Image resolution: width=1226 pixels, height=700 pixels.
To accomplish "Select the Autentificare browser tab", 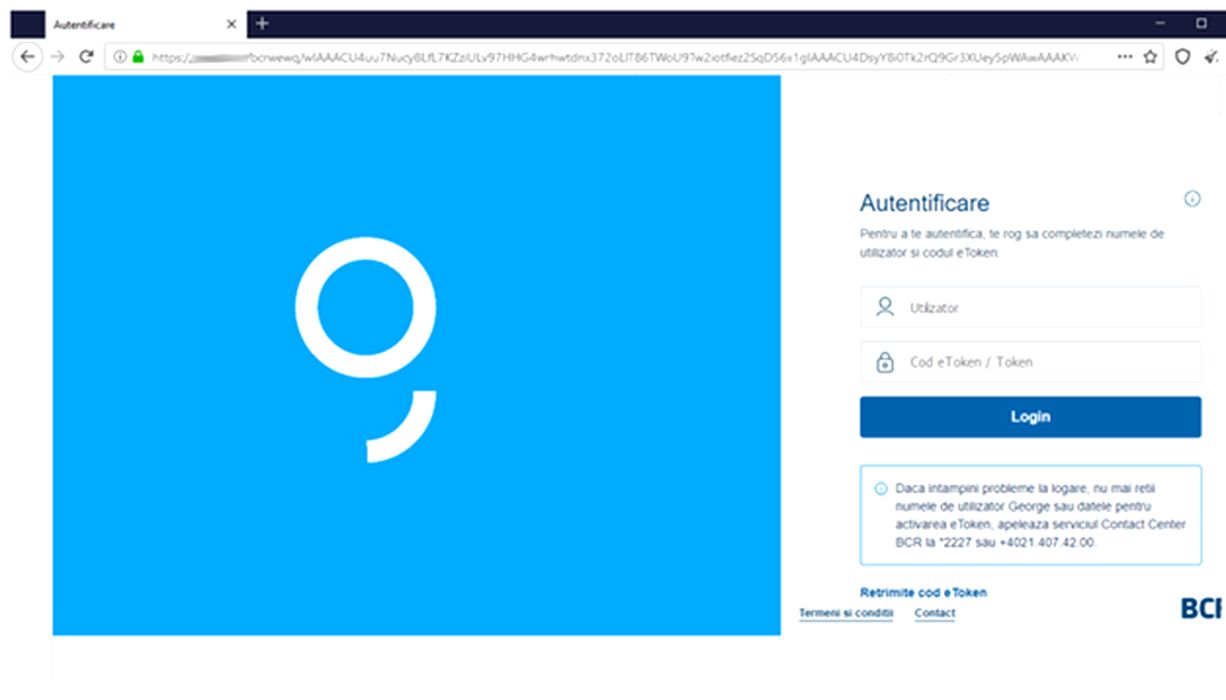I will pyautogui.click(x=130, y=24).
